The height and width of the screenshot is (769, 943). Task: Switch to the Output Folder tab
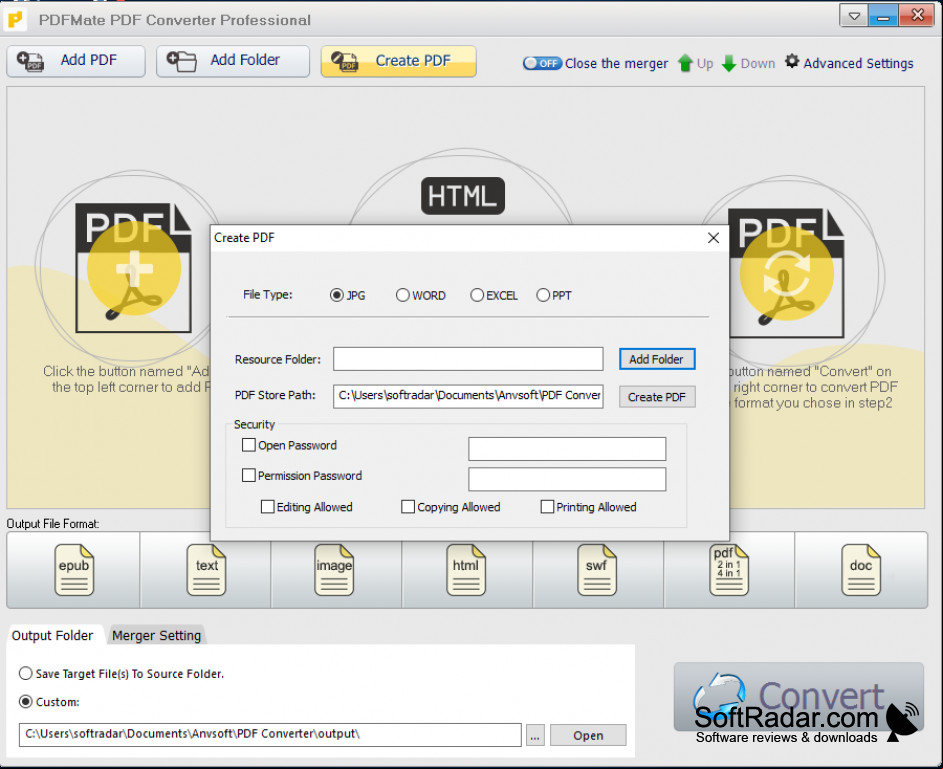[x=53, y=636]
